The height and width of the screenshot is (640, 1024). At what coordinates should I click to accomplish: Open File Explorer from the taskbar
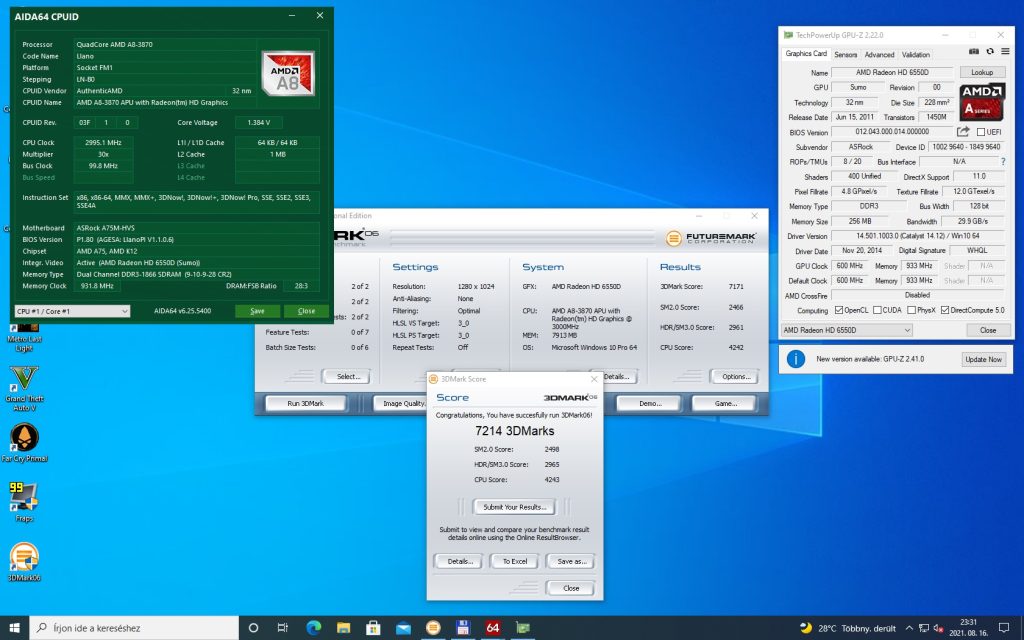[x=344, y=628]
